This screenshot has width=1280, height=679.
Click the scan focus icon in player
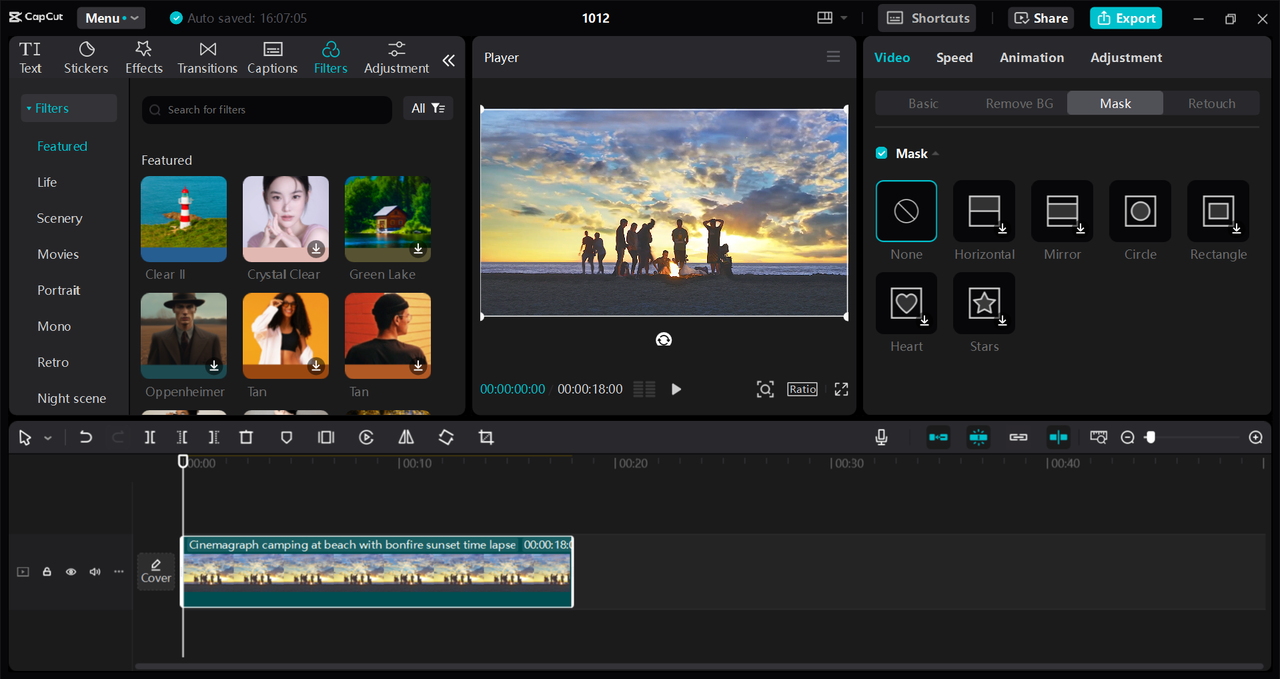pyautogui.click(x=765, y=389)
